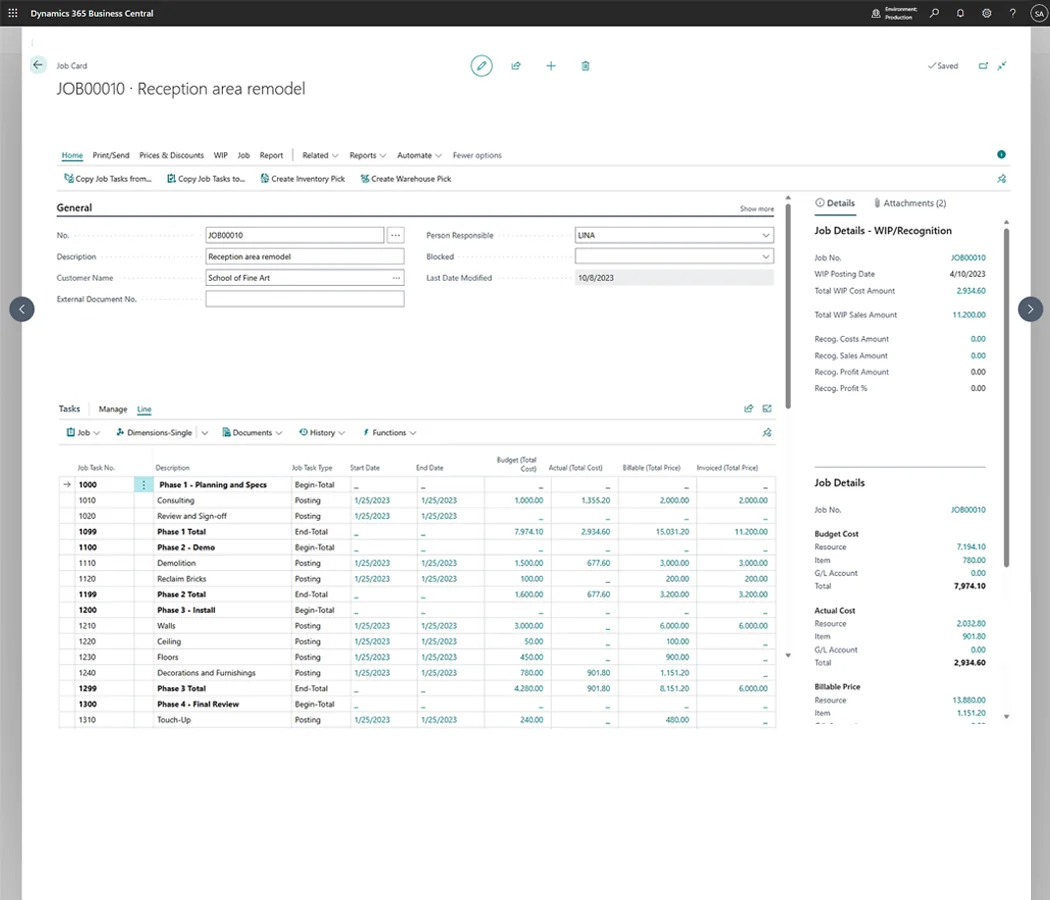Click the delete trash icon
The width and height of the screenshot is (1050, 900).
(585, 66)
